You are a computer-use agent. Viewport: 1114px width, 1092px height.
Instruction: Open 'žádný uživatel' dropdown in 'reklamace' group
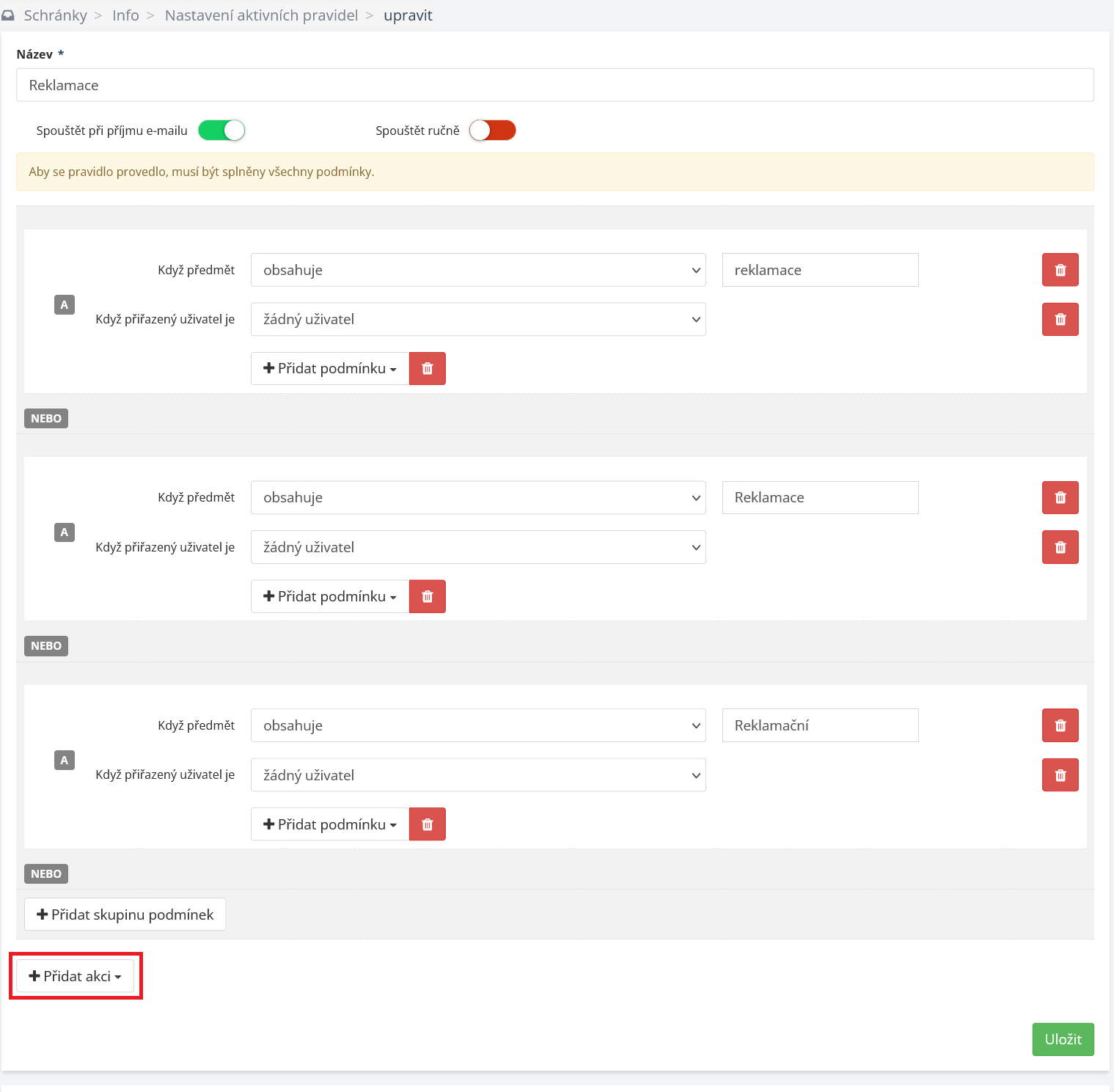click(478, 319)
